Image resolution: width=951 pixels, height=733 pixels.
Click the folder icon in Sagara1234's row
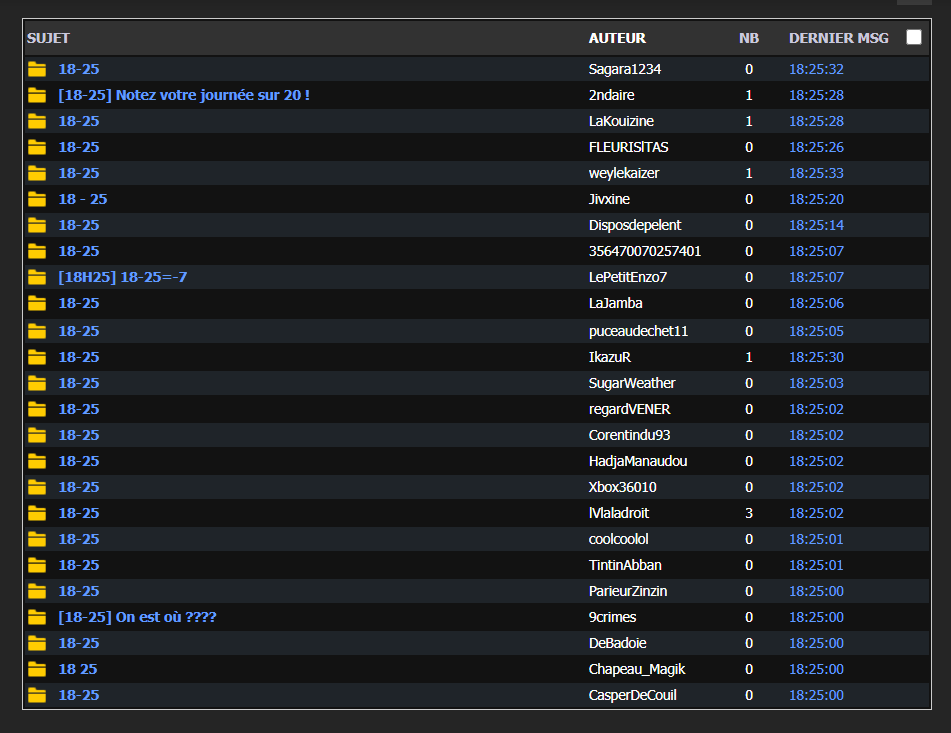tap(37, 69)
